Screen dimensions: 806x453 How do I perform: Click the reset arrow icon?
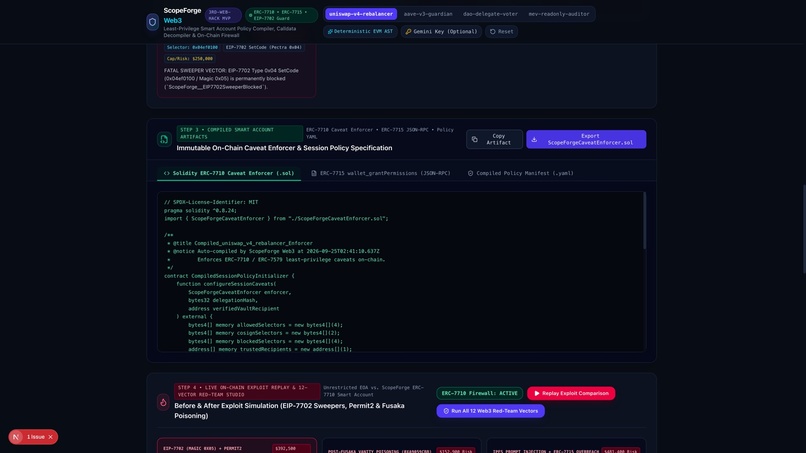point(492,31)
